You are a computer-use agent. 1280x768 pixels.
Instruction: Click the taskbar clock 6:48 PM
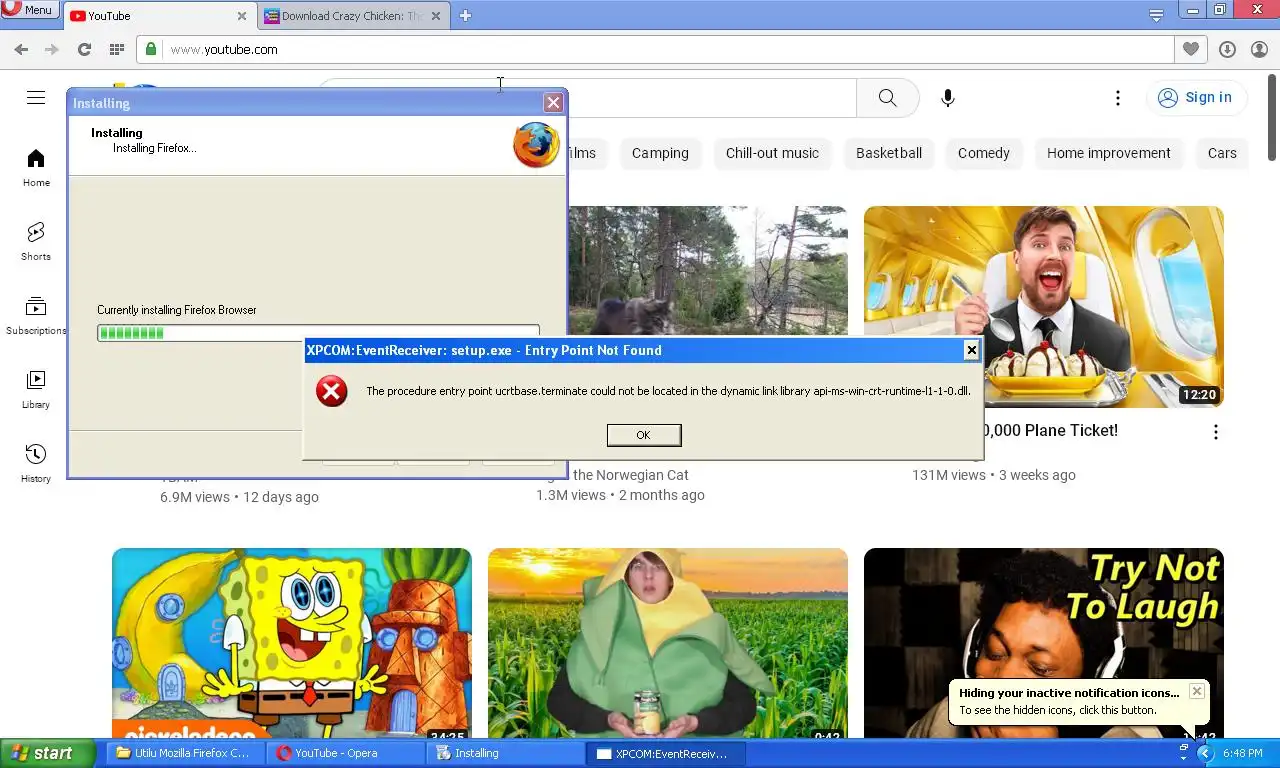coord(1242,753)
